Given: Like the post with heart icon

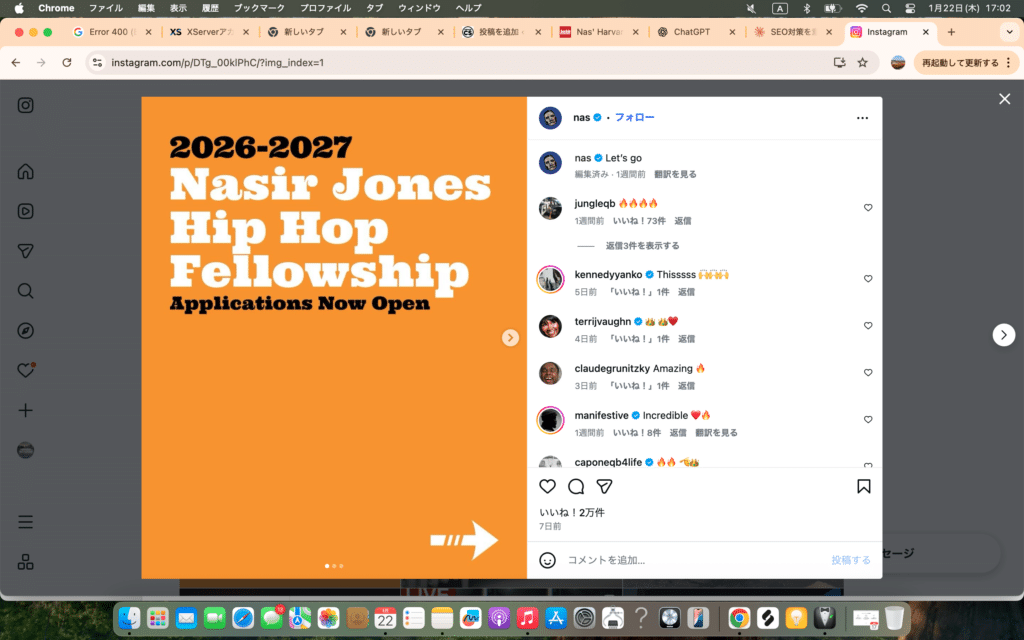Looking at the screenshot, I should (547, 486).
